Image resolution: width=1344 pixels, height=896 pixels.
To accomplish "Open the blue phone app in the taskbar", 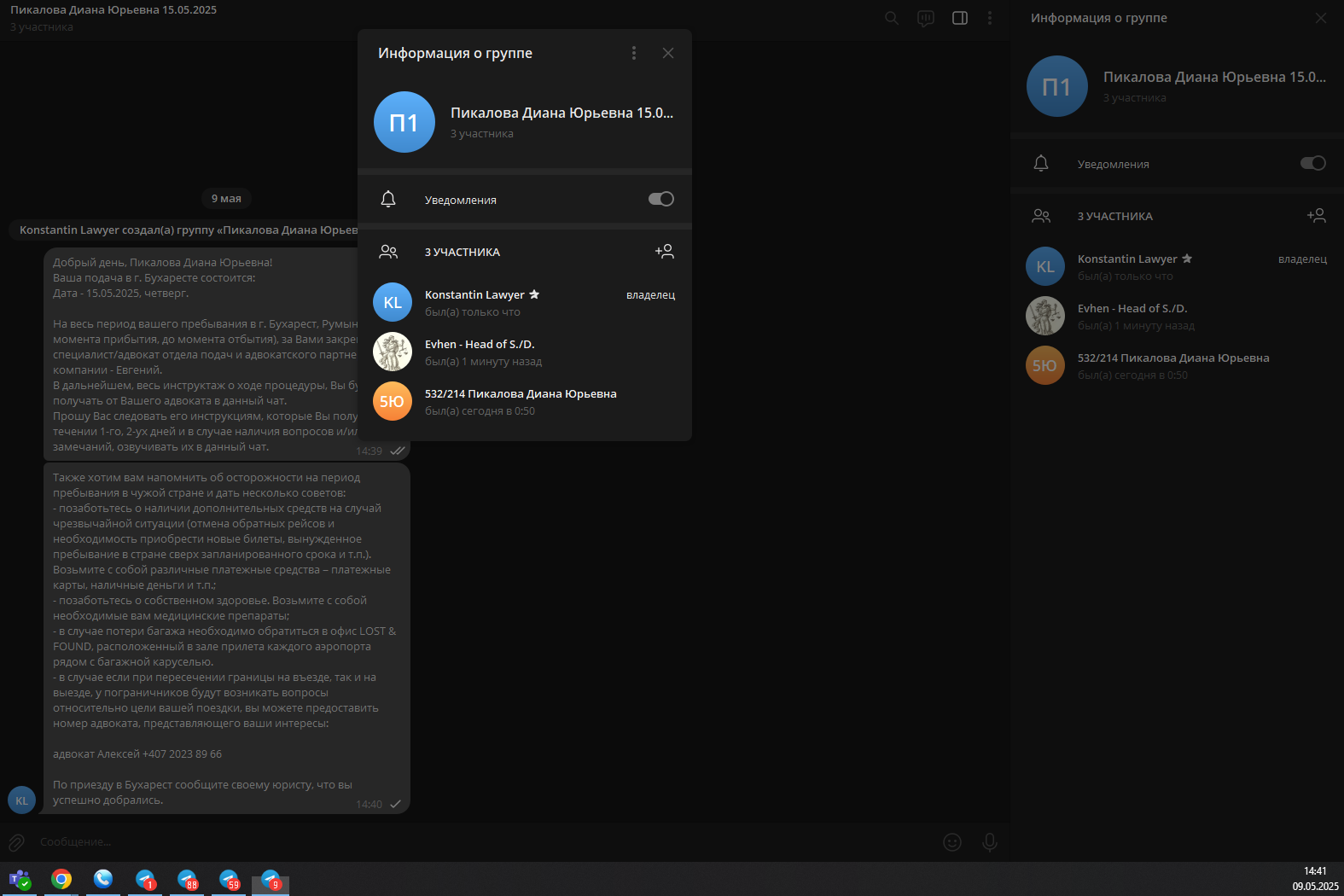I will coord(103,879).
